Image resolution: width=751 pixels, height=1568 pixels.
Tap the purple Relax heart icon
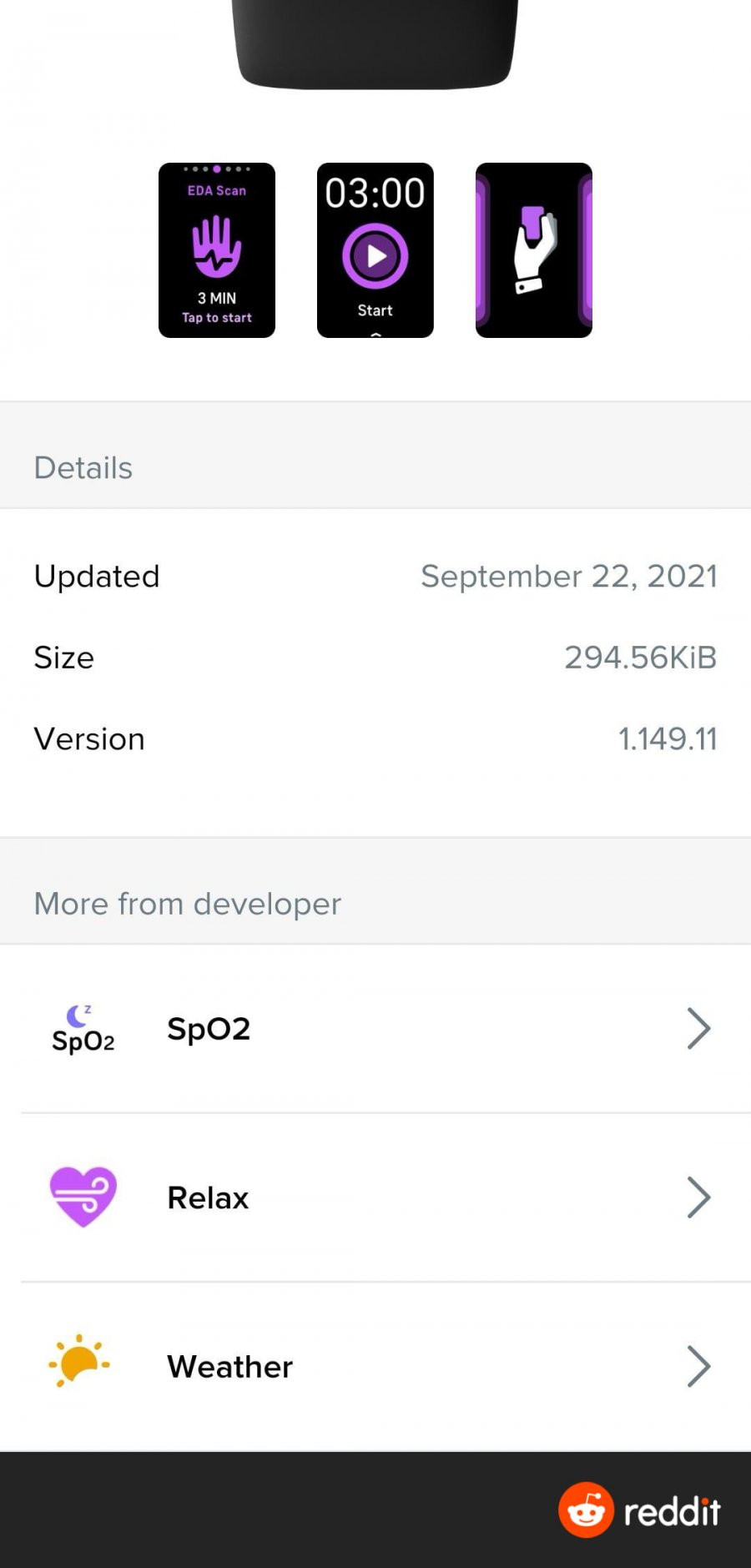83,1197
